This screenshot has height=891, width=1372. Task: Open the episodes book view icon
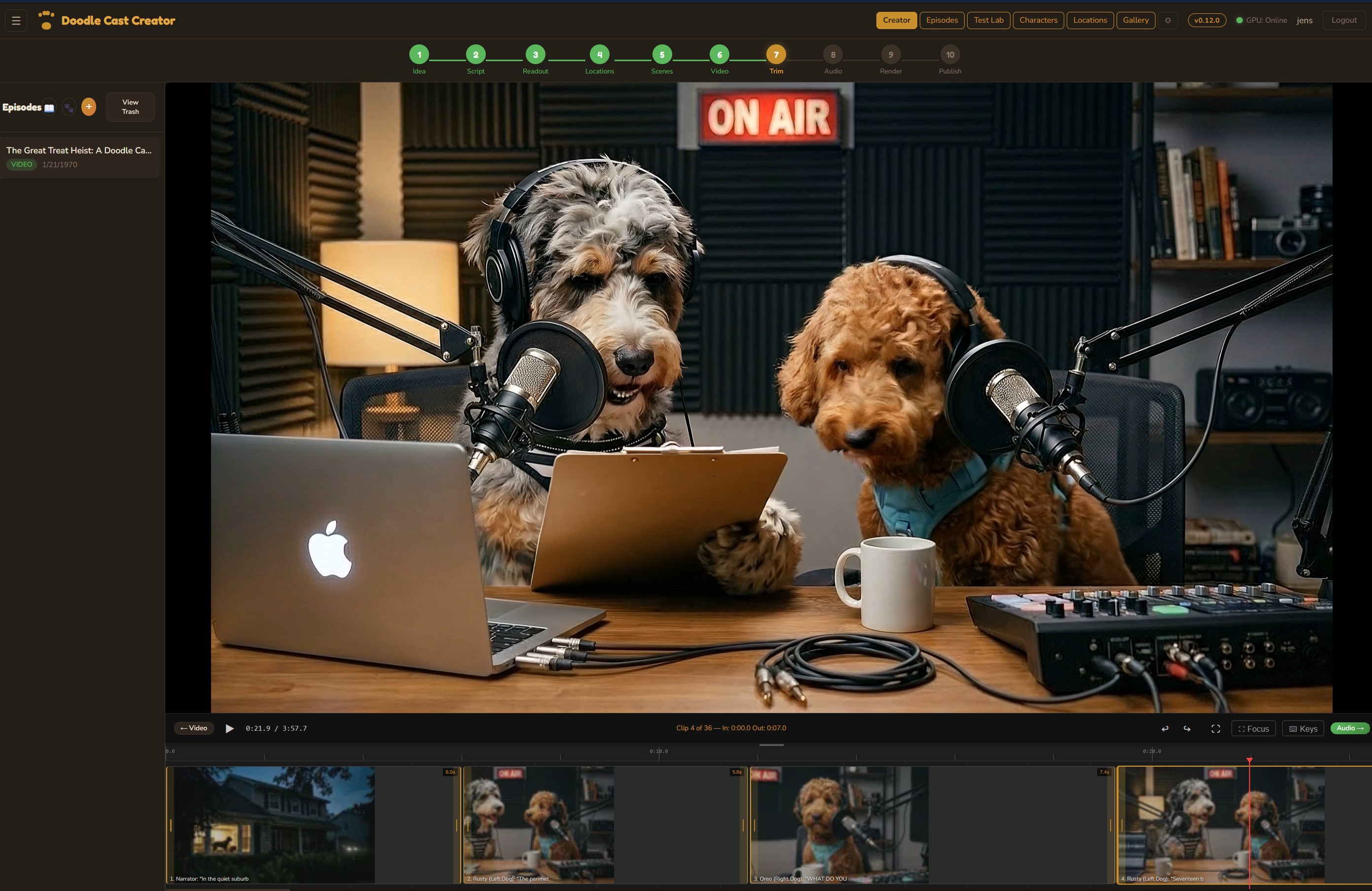pos(49,107)
